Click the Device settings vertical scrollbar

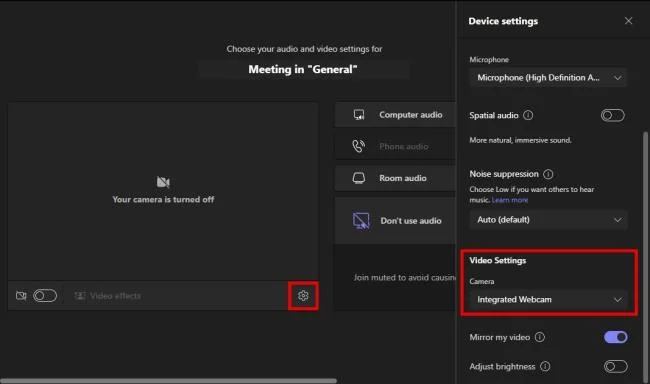645,257
